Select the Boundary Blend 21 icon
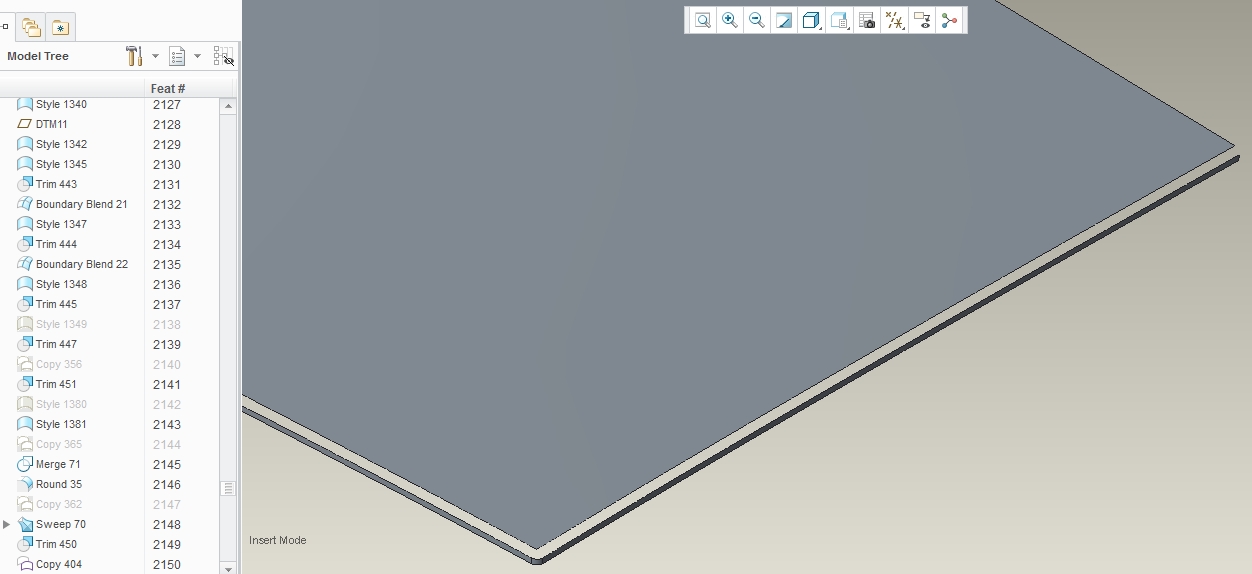 [x=25, y=204]
